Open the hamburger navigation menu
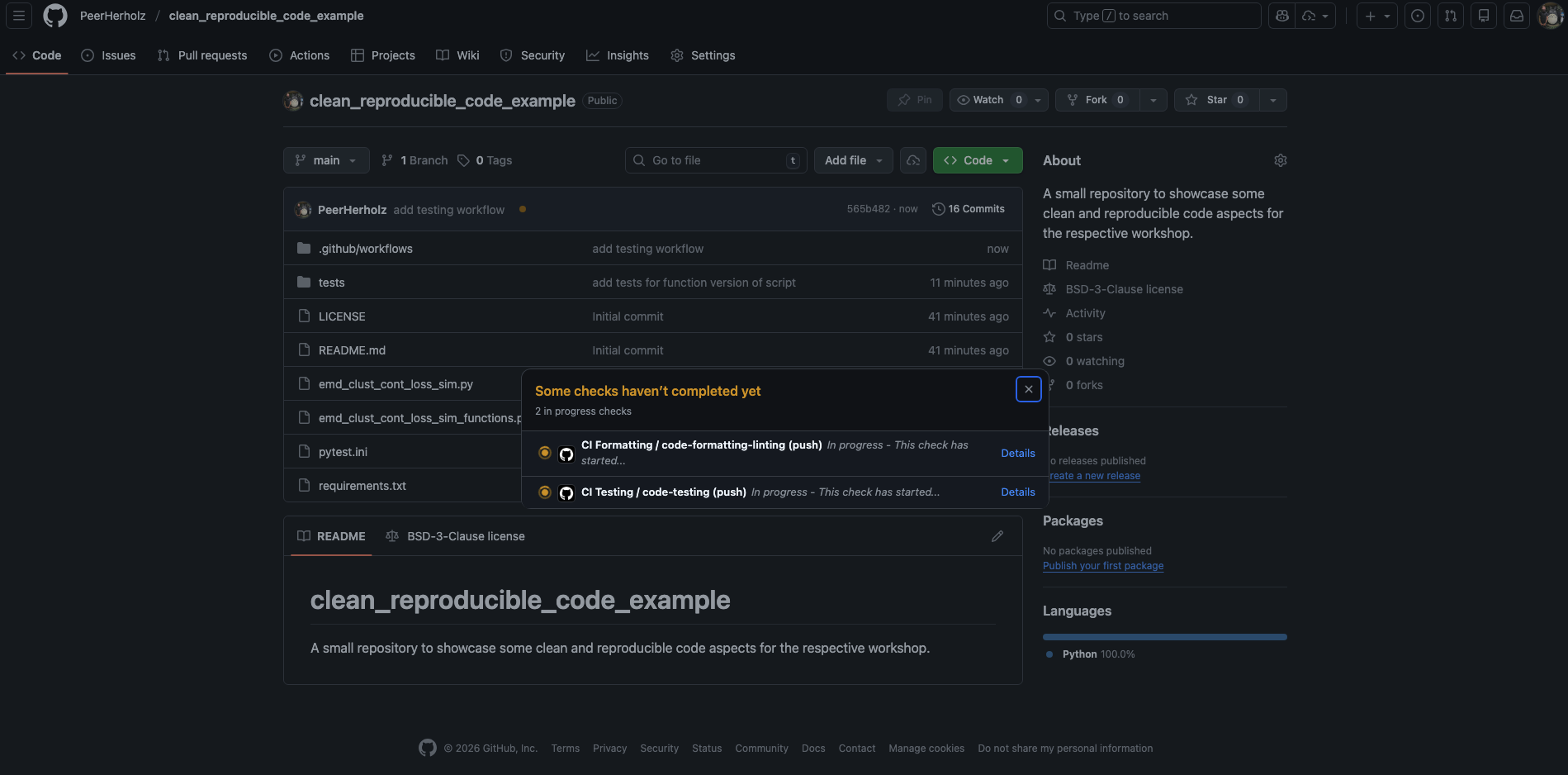The height and width of the screenshot is (775, 1568). pyautogui.click(x=19, y=16)
